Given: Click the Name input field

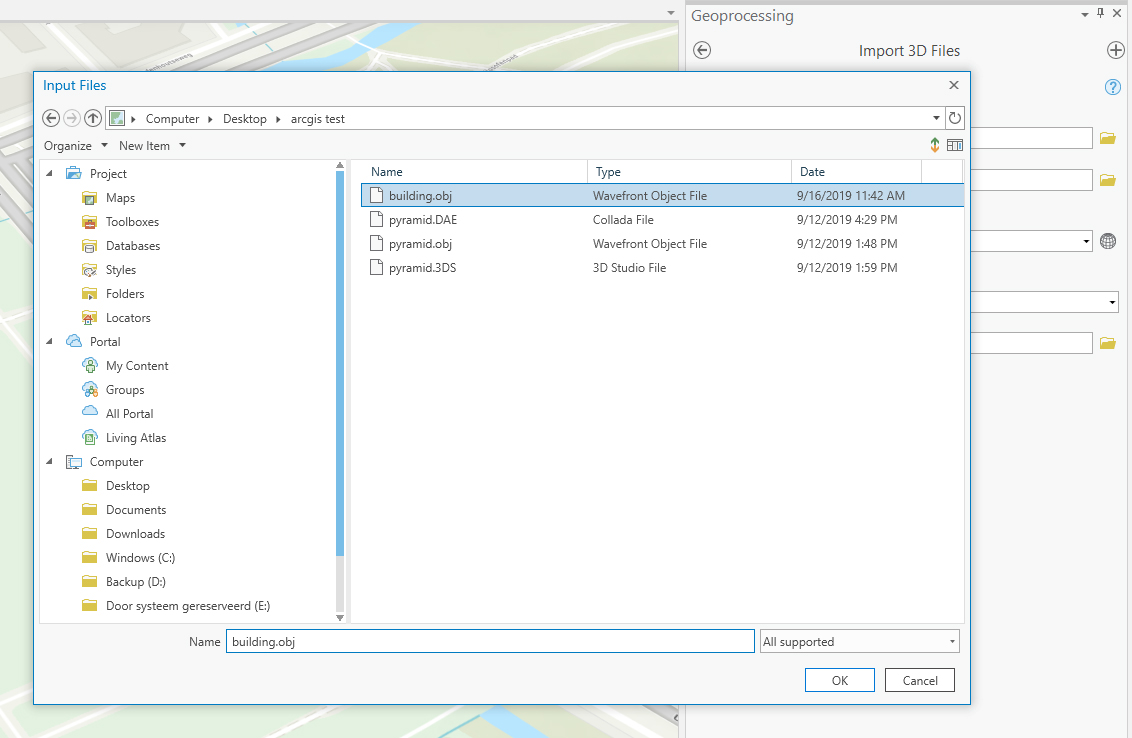Looking at the screenshot, I should [490, 642].
